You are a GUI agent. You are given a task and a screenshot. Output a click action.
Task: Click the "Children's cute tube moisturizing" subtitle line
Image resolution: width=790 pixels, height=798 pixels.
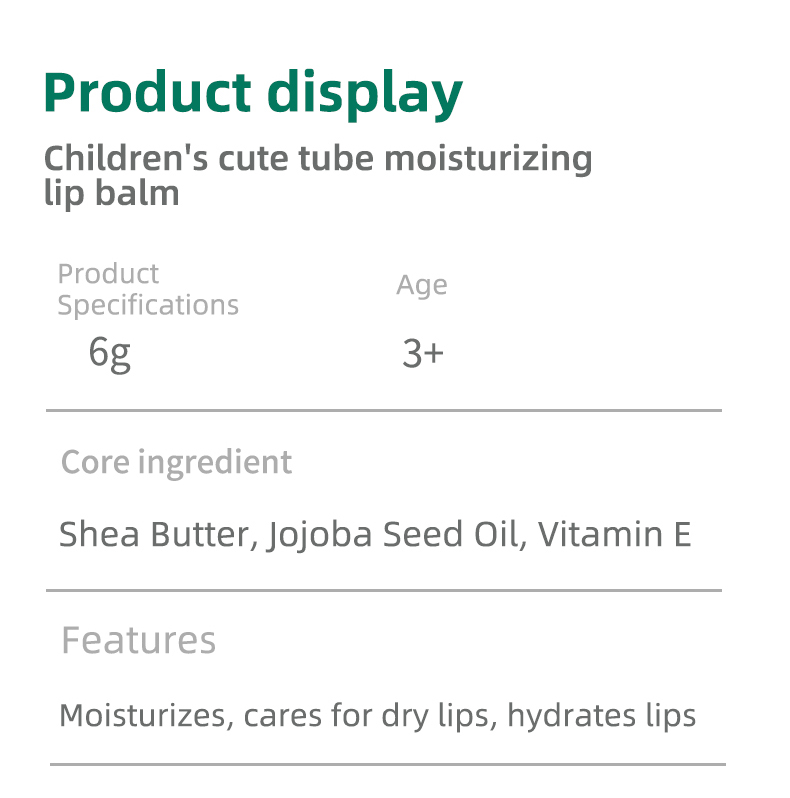tap(318, 159)
